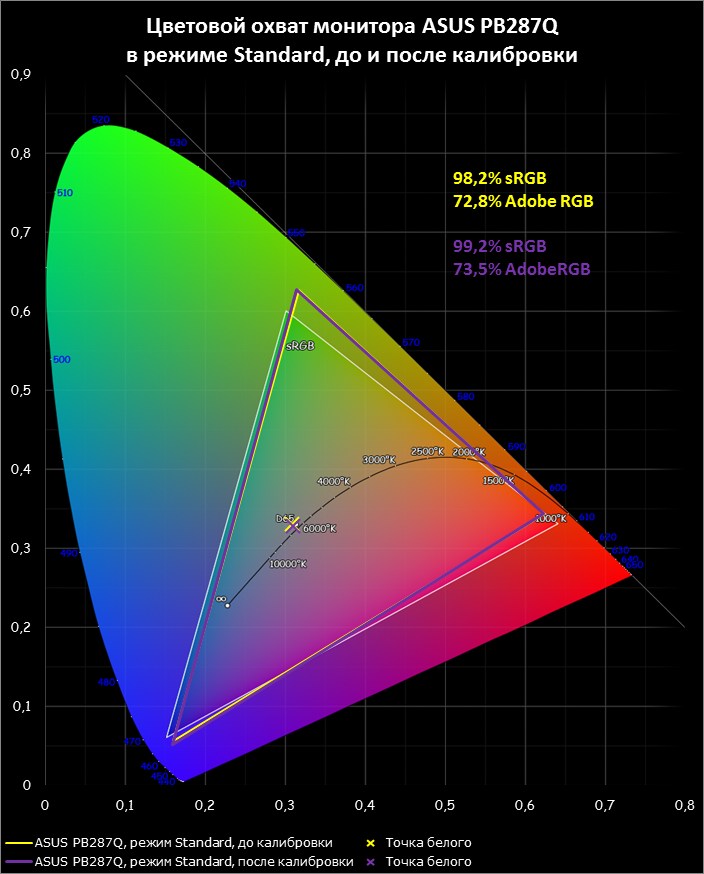
Task: Click the 520 wavelength label at top
Action: [100, 120]
